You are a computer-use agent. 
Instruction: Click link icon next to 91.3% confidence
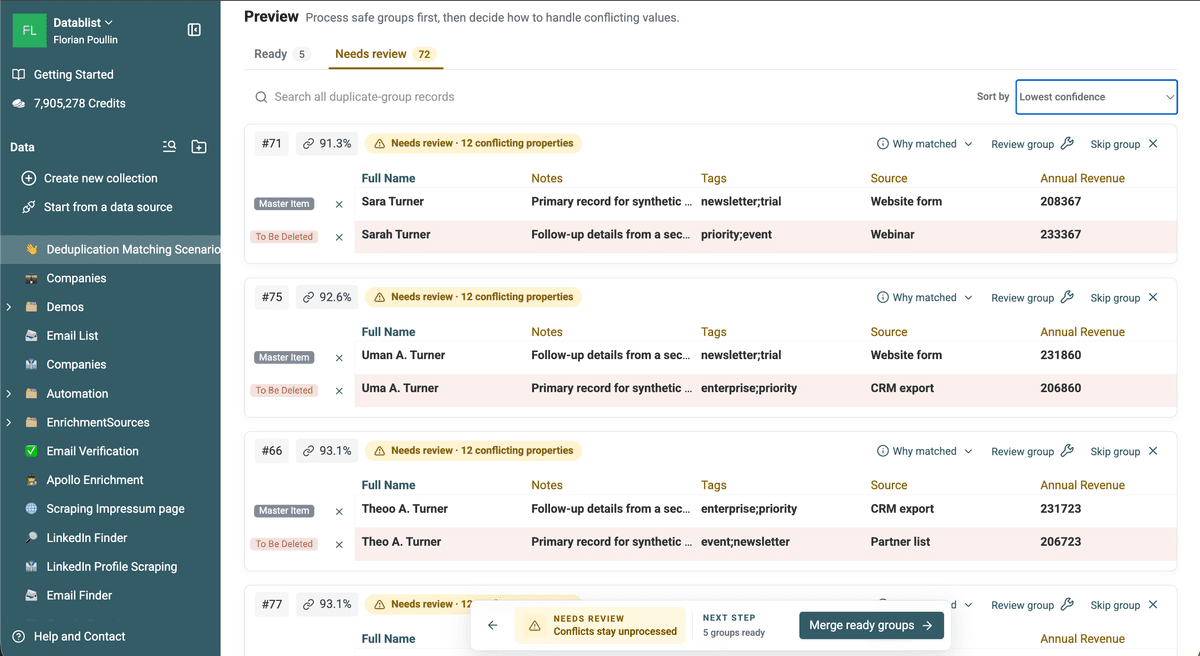click(308, 144)
